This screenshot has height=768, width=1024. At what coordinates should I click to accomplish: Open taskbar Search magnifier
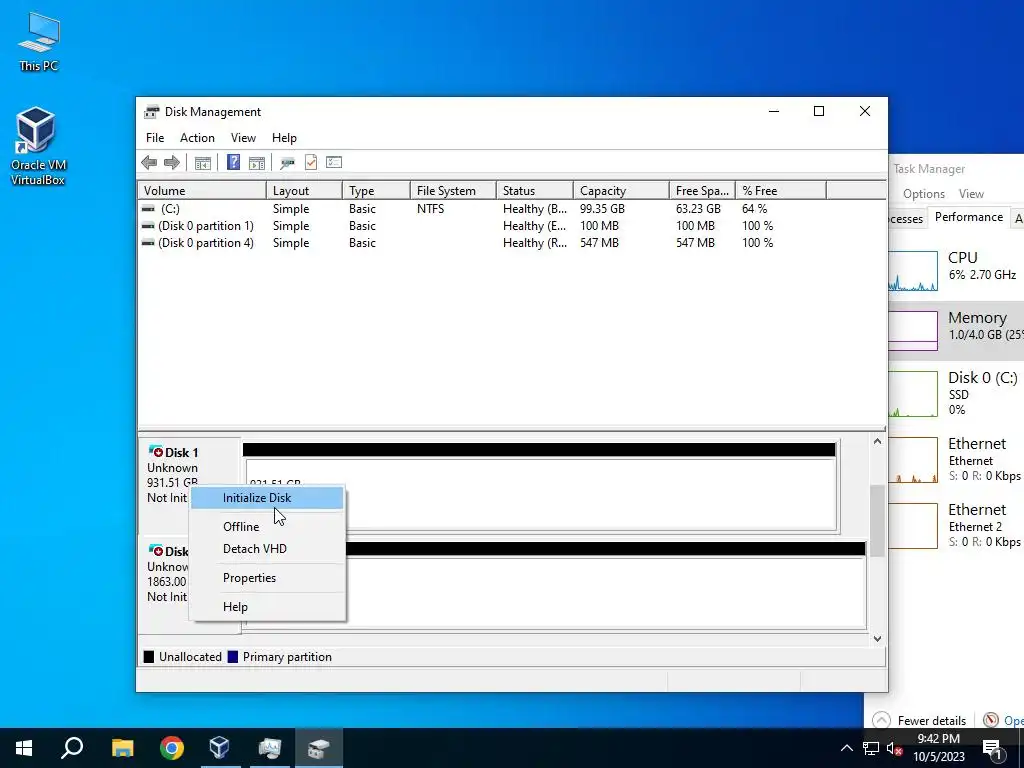72,748
